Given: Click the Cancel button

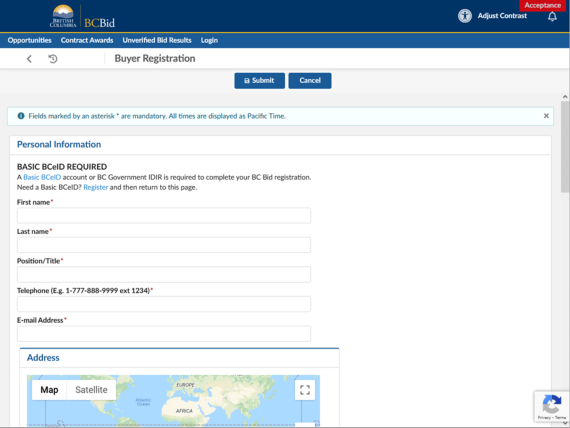Looking at the screenshot, I should click(310, 81).
